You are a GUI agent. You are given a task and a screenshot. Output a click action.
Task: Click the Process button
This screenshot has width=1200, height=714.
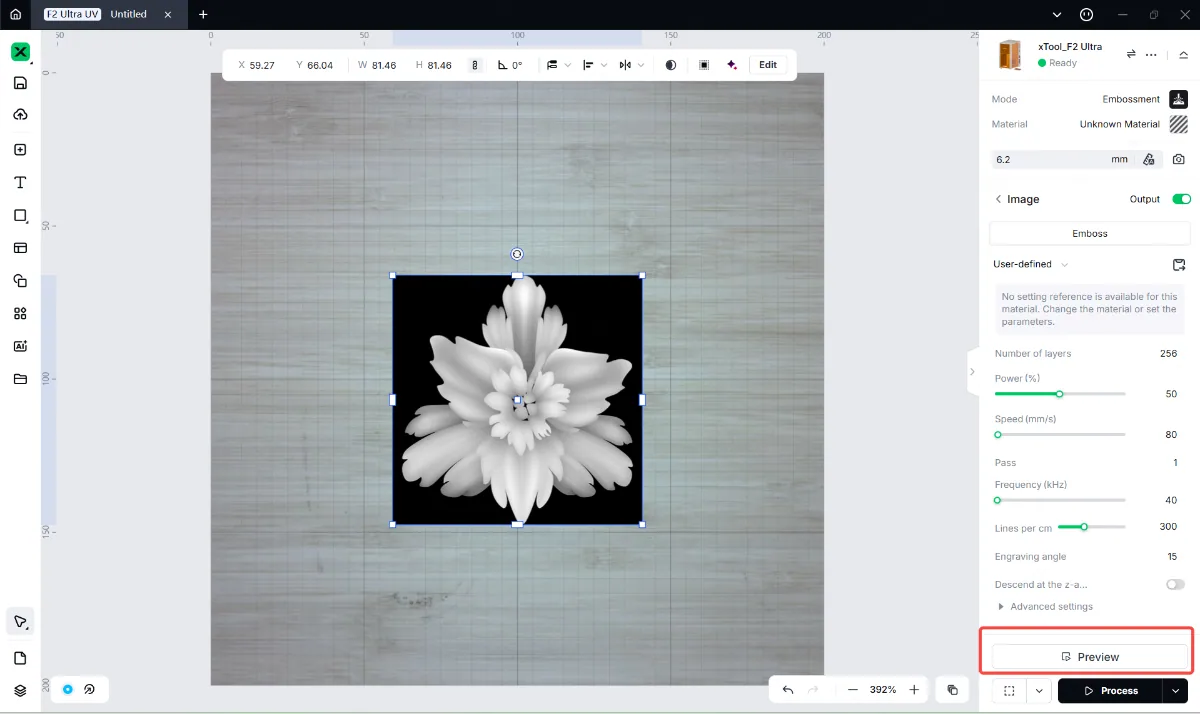(x=1110, y=690)
